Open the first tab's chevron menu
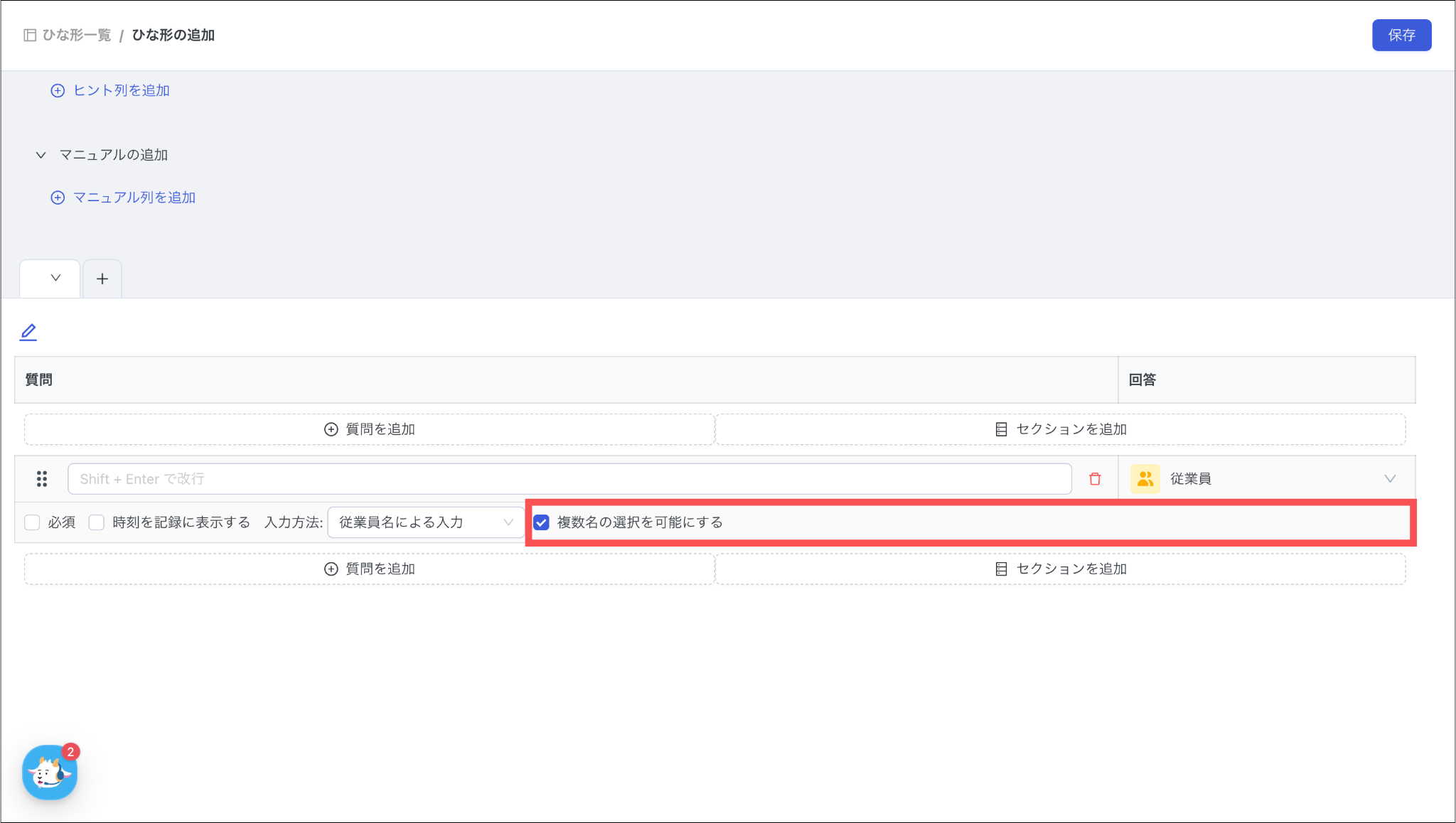Image resolution: width=1456 pixels, height=823 pixels. coord(55,278)
